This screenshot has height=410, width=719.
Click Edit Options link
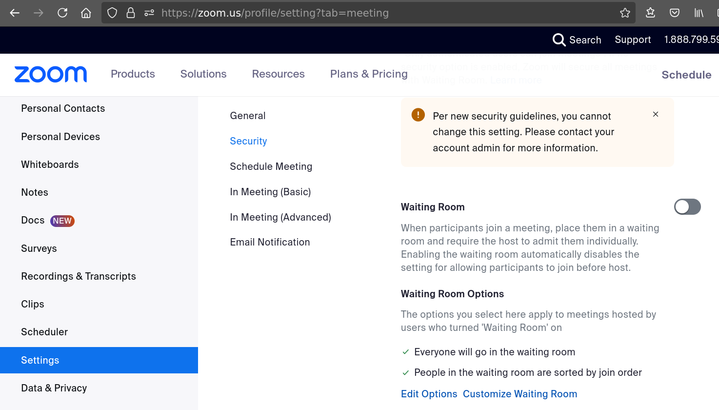click(429, 394)
